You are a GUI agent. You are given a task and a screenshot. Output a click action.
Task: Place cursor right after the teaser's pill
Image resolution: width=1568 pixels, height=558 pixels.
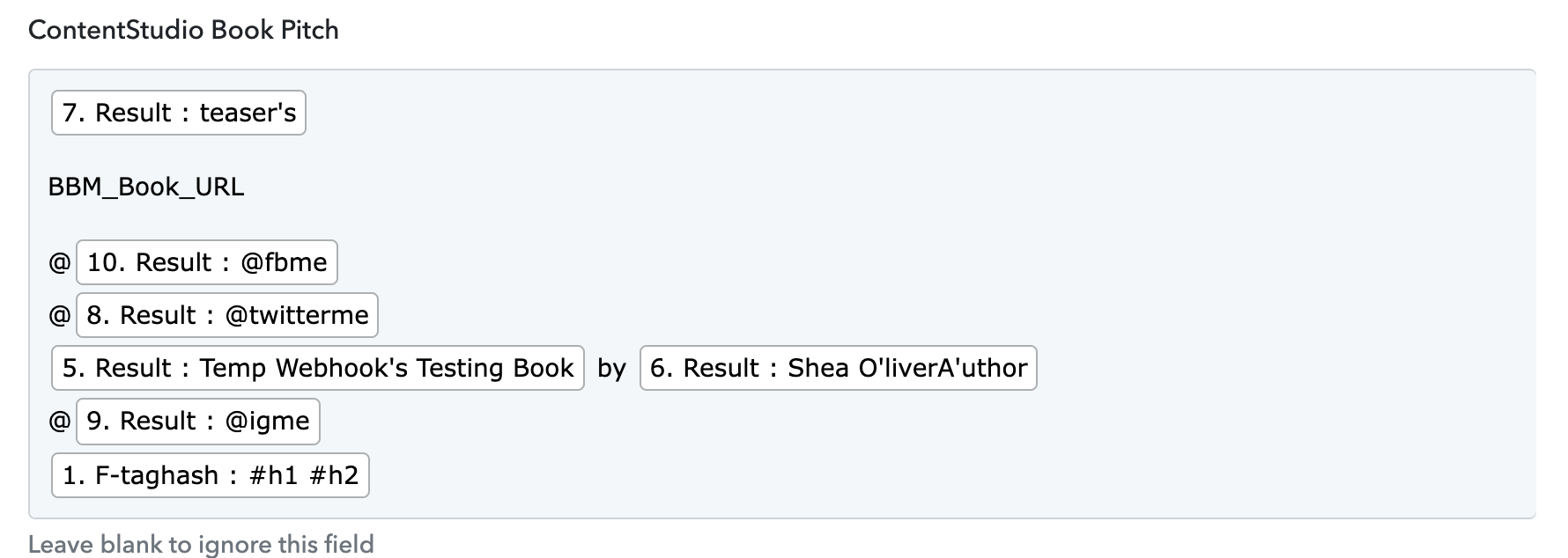312,113
